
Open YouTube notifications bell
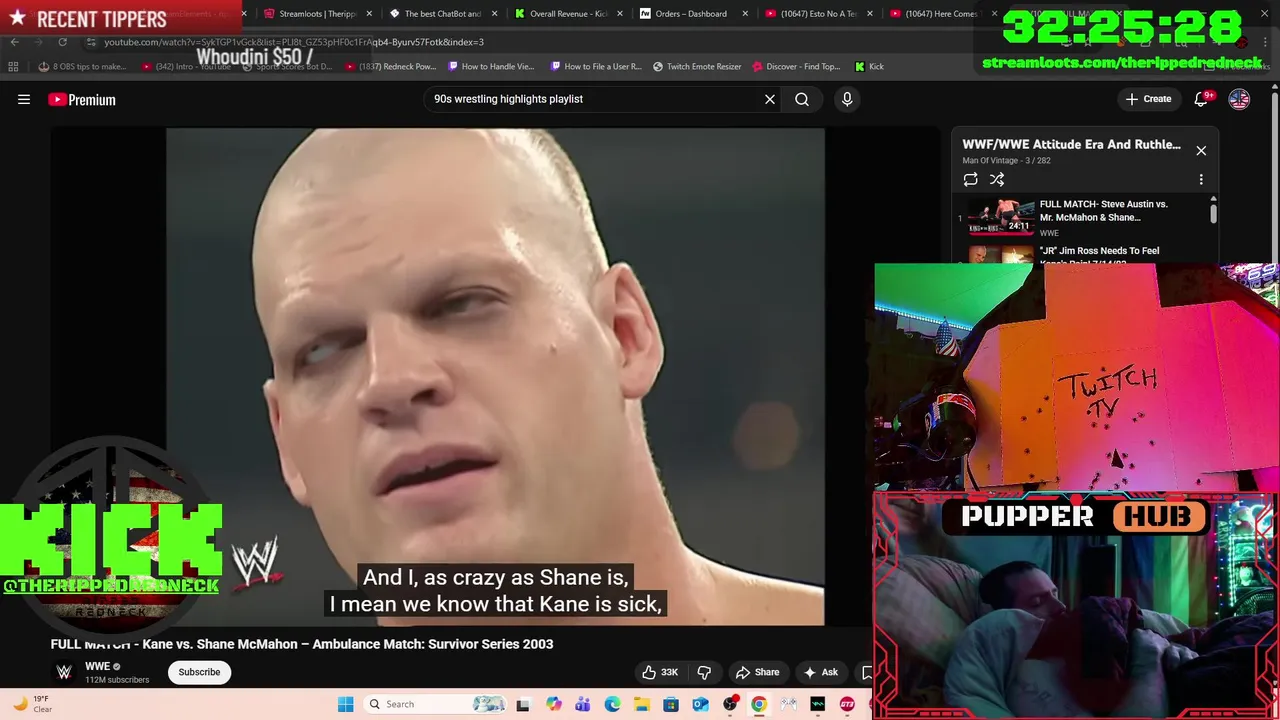point(1201,99)
